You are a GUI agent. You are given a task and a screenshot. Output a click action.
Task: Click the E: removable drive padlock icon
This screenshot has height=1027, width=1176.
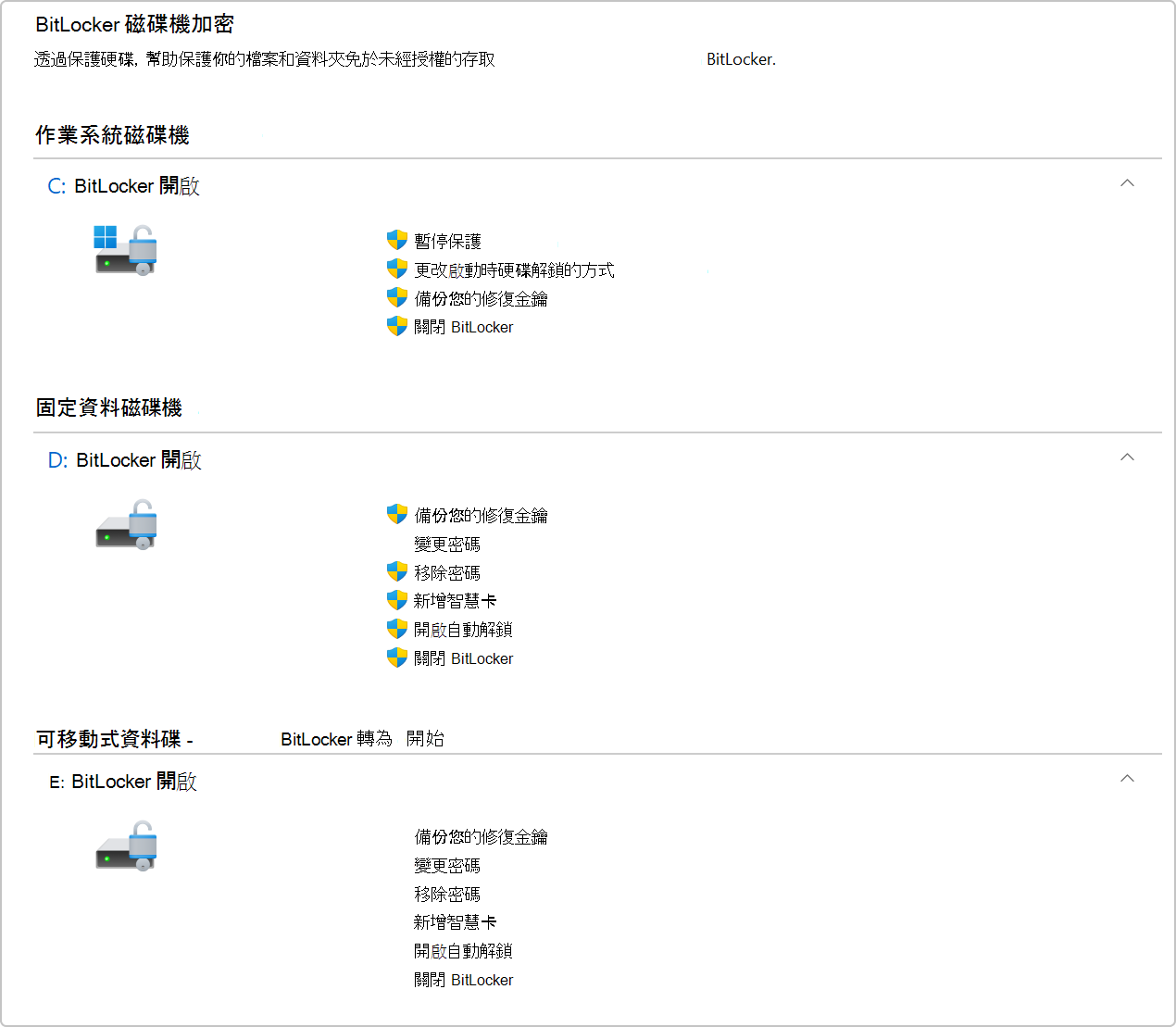pos(126,845)
